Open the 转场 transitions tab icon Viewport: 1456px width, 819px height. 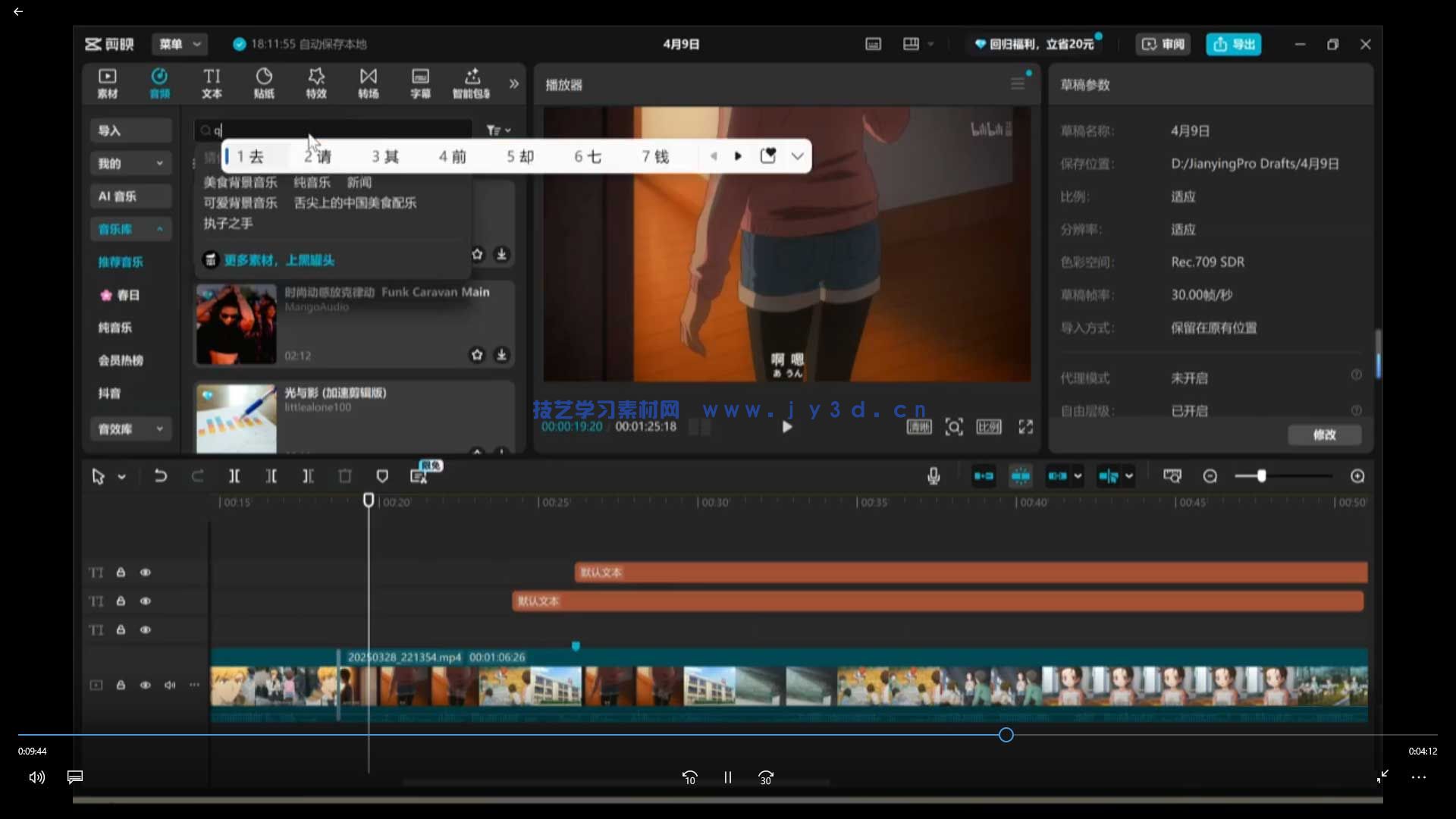pos(369,83)
